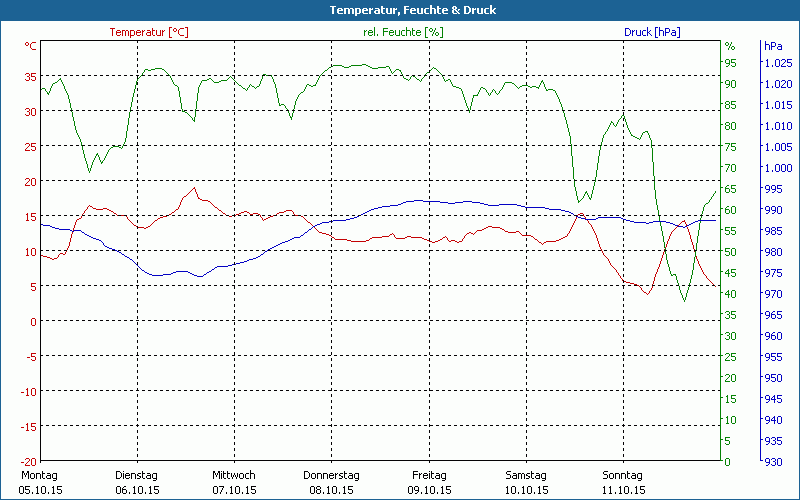This screenshot has width=800, height=500.
Task: Click the "Sonntag" day label
Action: (x=622, y=475)
